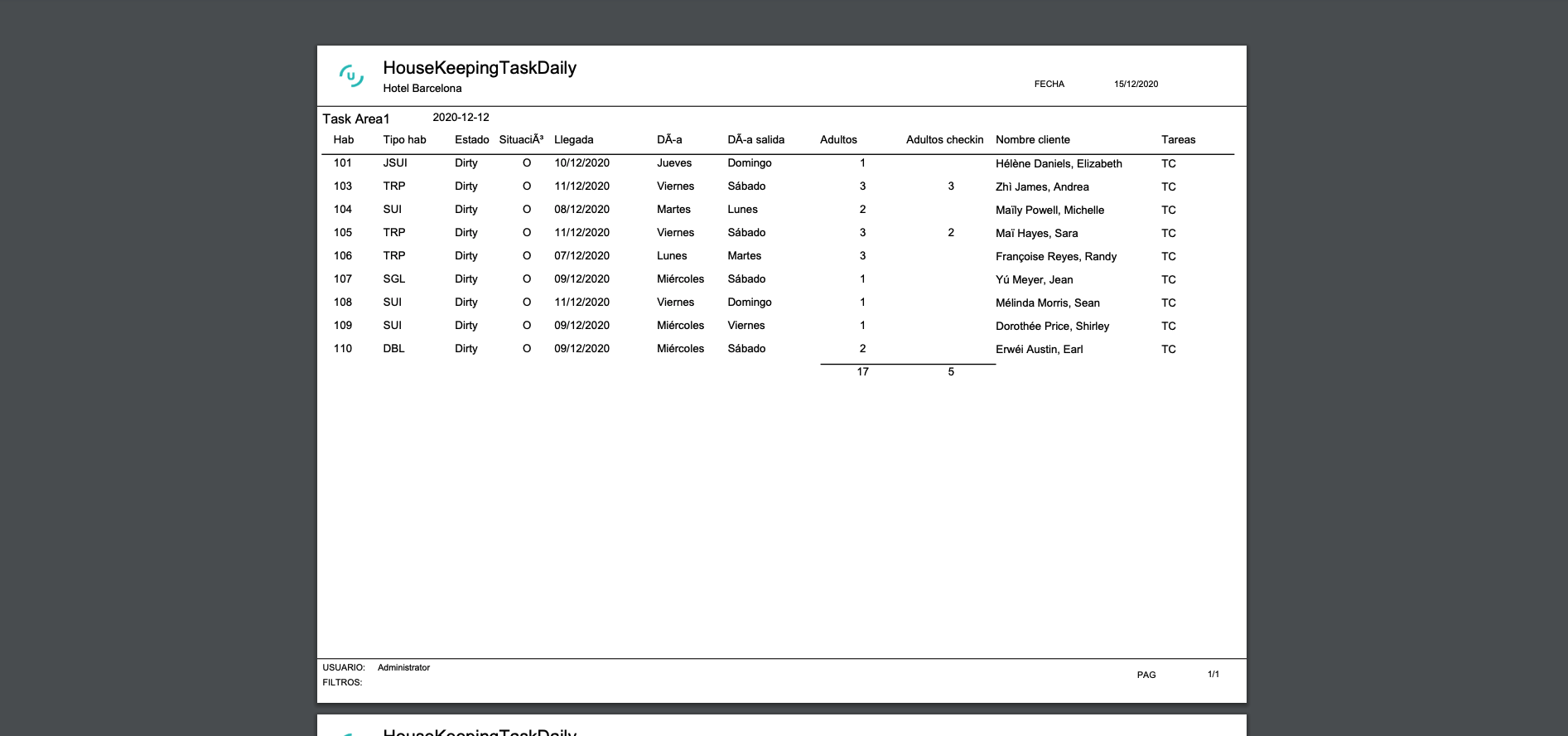Image resolution: width=1568 pixels, height=736 pixels.
Task: Click the Administrator user name in footer
Action: (x=403, y=668)
